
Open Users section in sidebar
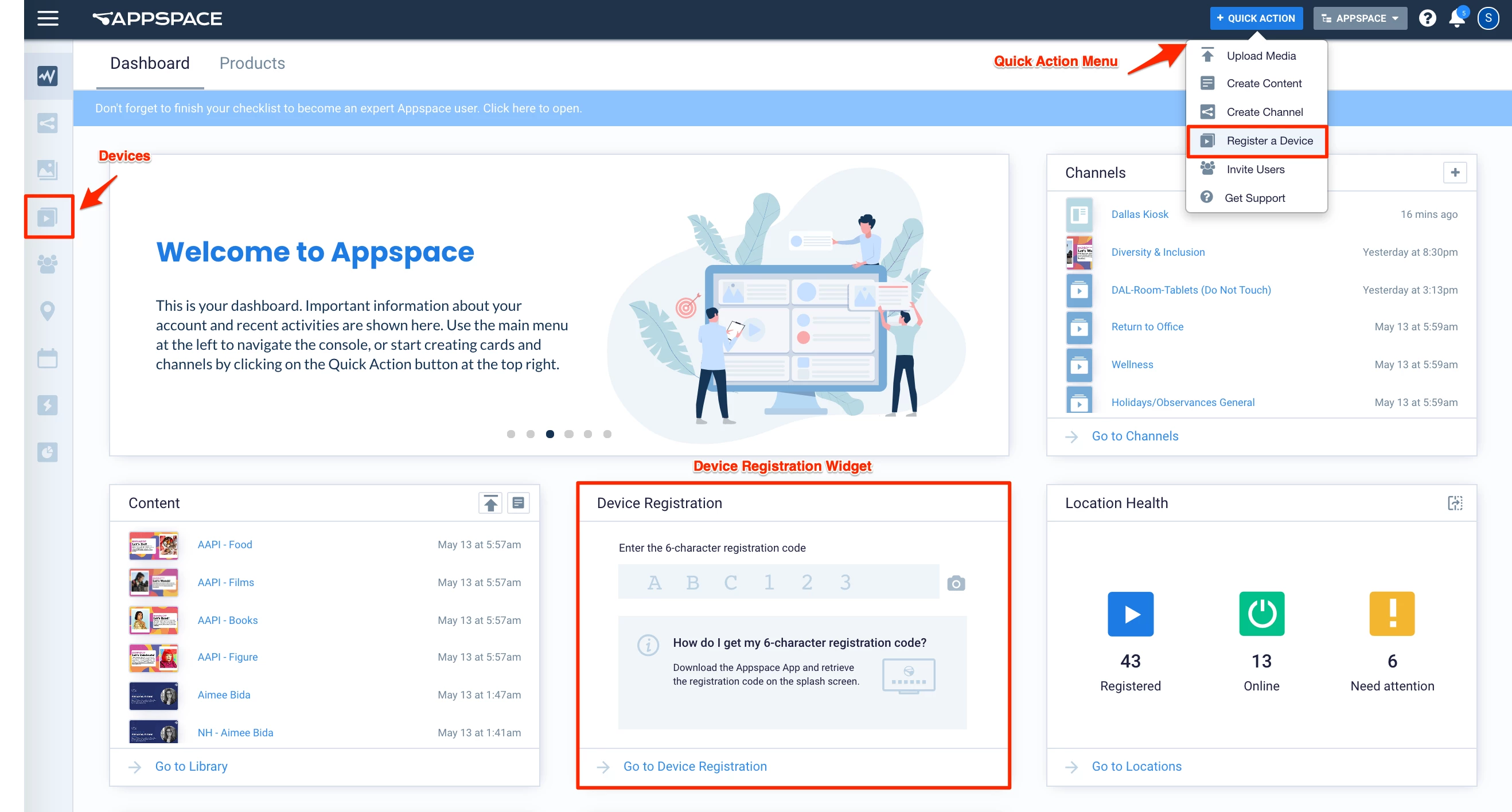pyautogui.click(x=48, y=263)
